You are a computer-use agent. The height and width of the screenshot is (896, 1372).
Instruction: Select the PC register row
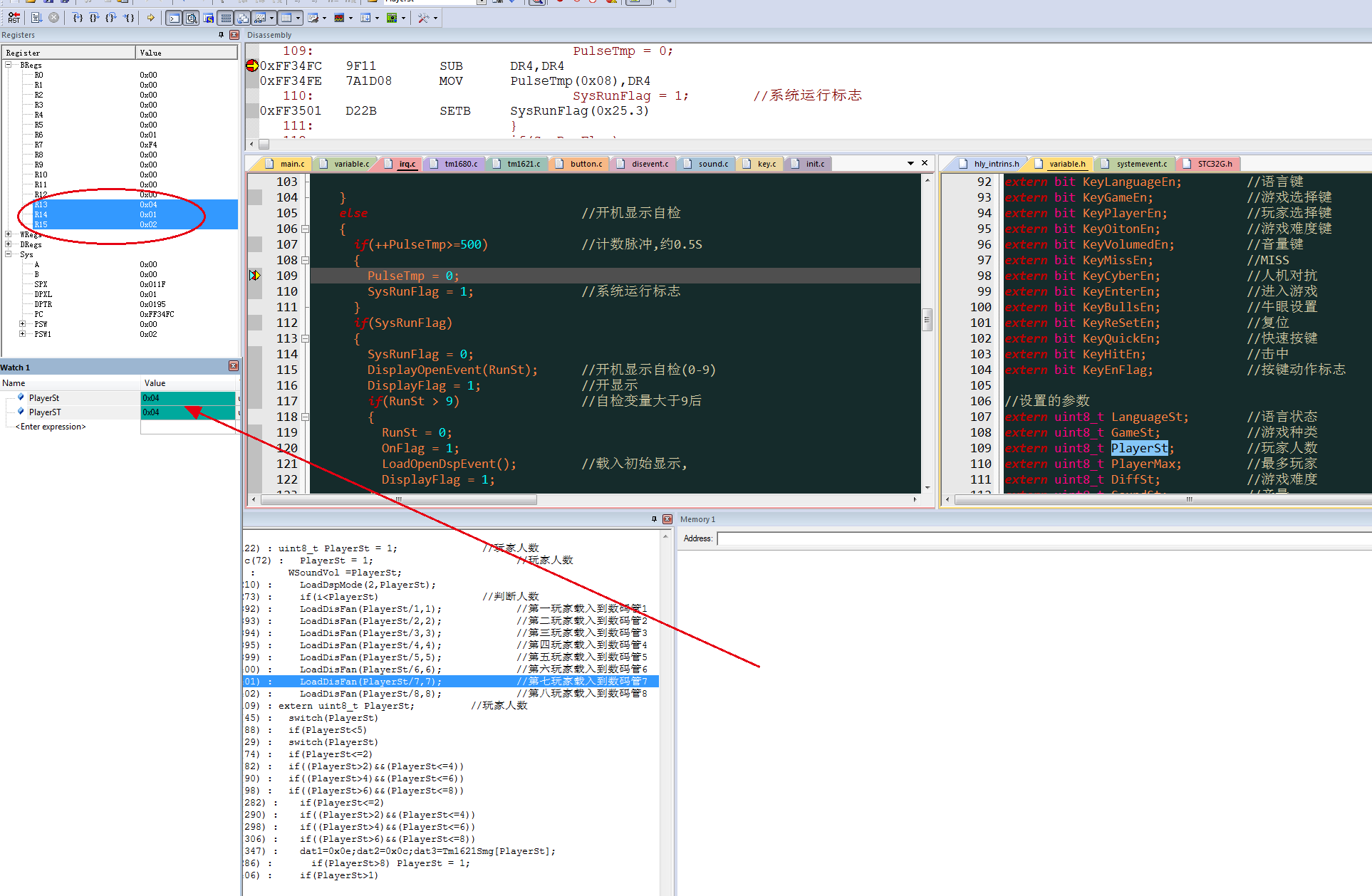point(121,314)
